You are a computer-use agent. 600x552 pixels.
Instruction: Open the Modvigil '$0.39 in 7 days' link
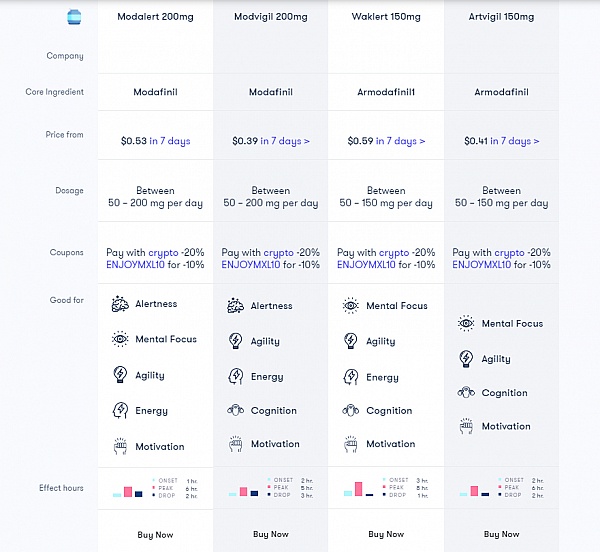coord(271,141)
